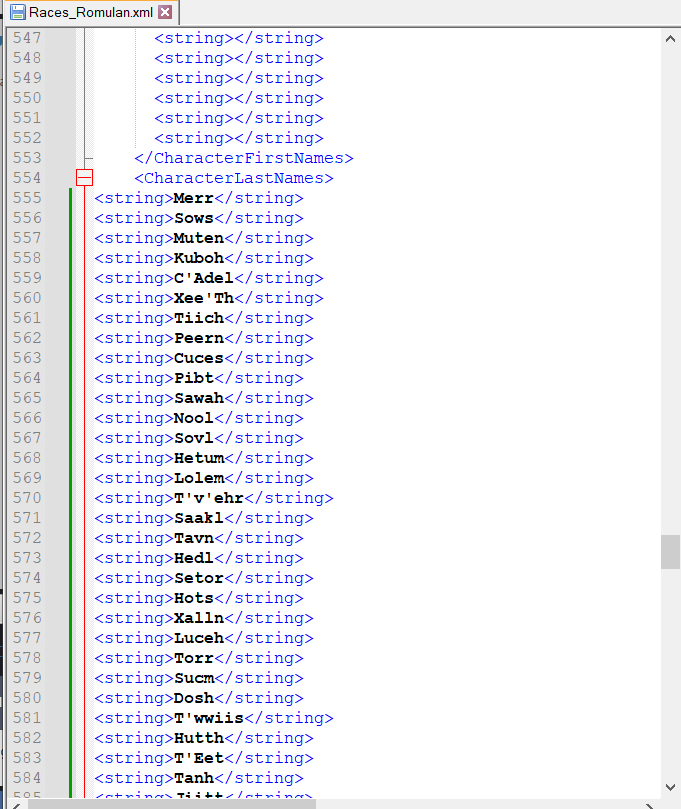Place the cursor on name Xalln
This screenshot has width=681, height=809.
pyautogui.click(x=199, y=618)
